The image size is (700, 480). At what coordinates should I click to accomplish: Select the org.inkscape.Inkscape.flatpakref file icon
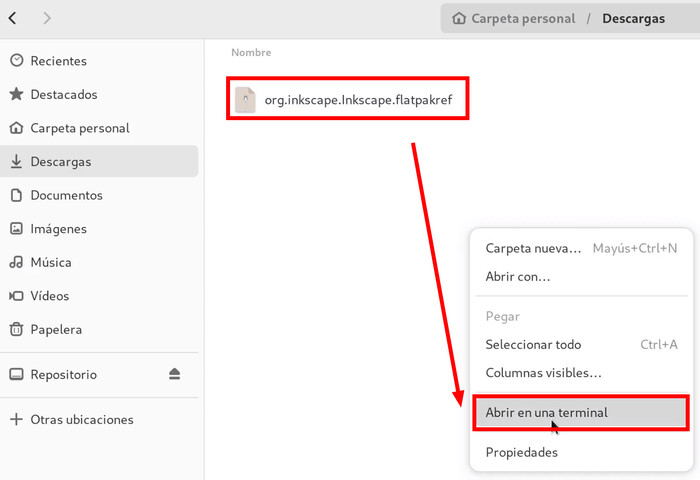pos(245,100)
